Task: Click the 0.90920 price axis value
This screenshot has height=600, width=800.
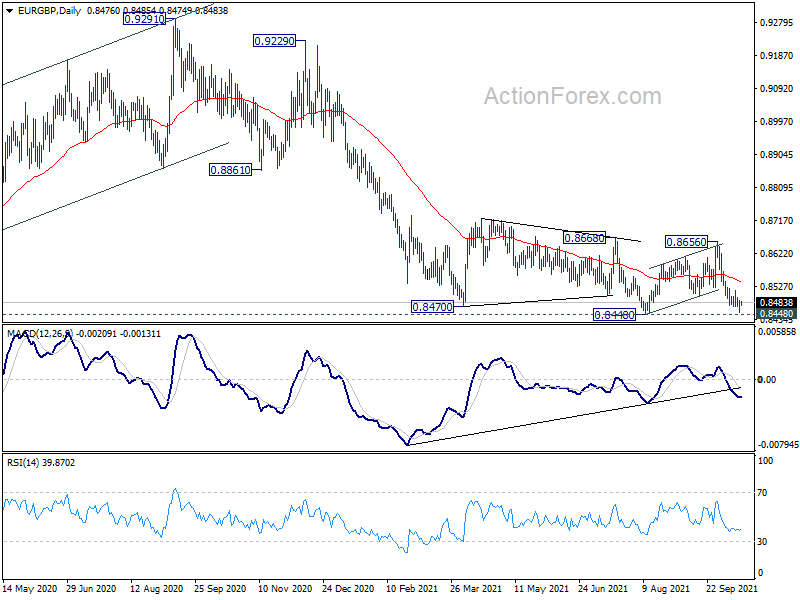Action: [x=777, y=89]
